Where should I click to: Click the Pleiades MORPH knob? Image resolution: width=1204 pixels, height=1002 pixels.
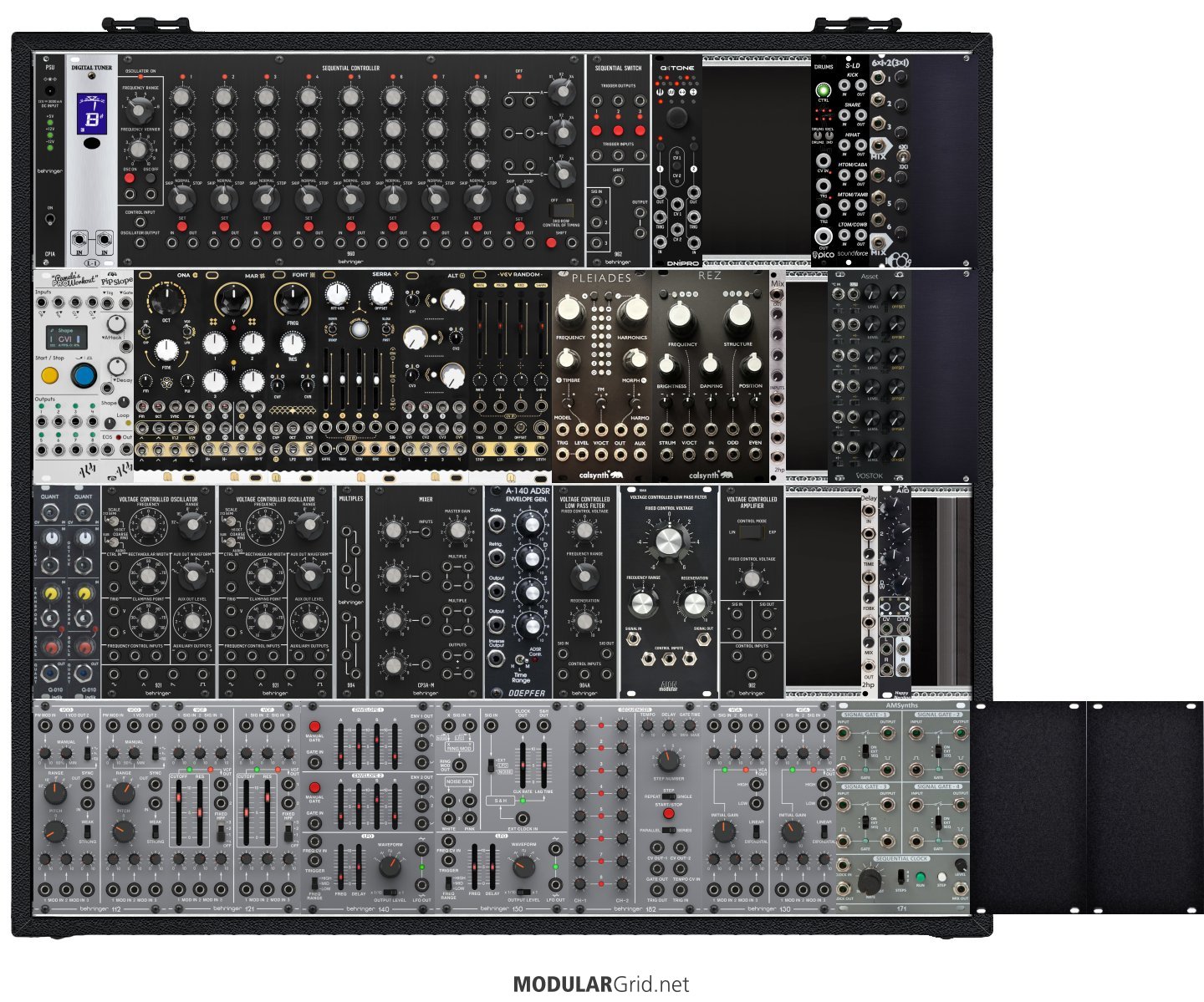[635, 359]
